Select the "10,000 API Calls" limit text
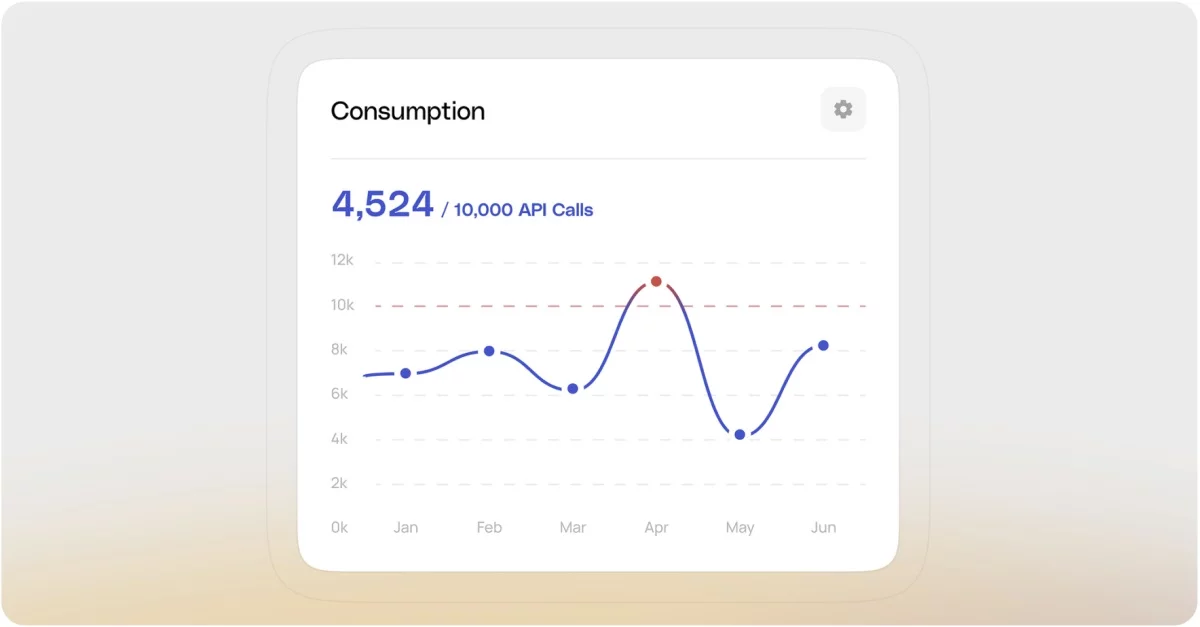 click(x=523, y=210)
